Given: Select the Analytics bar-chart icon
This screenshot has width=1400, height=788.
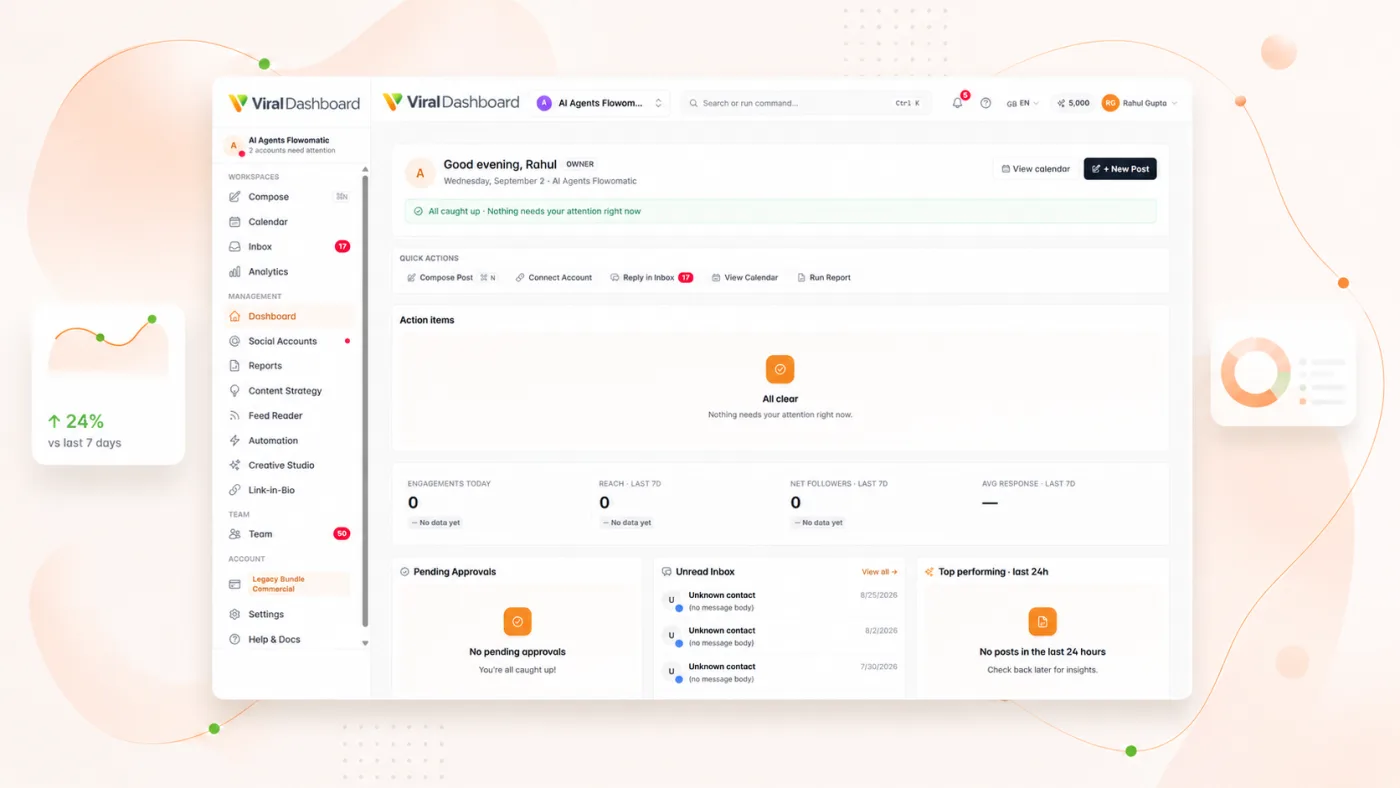Looking at the screenshot, I should pos(235,272).
